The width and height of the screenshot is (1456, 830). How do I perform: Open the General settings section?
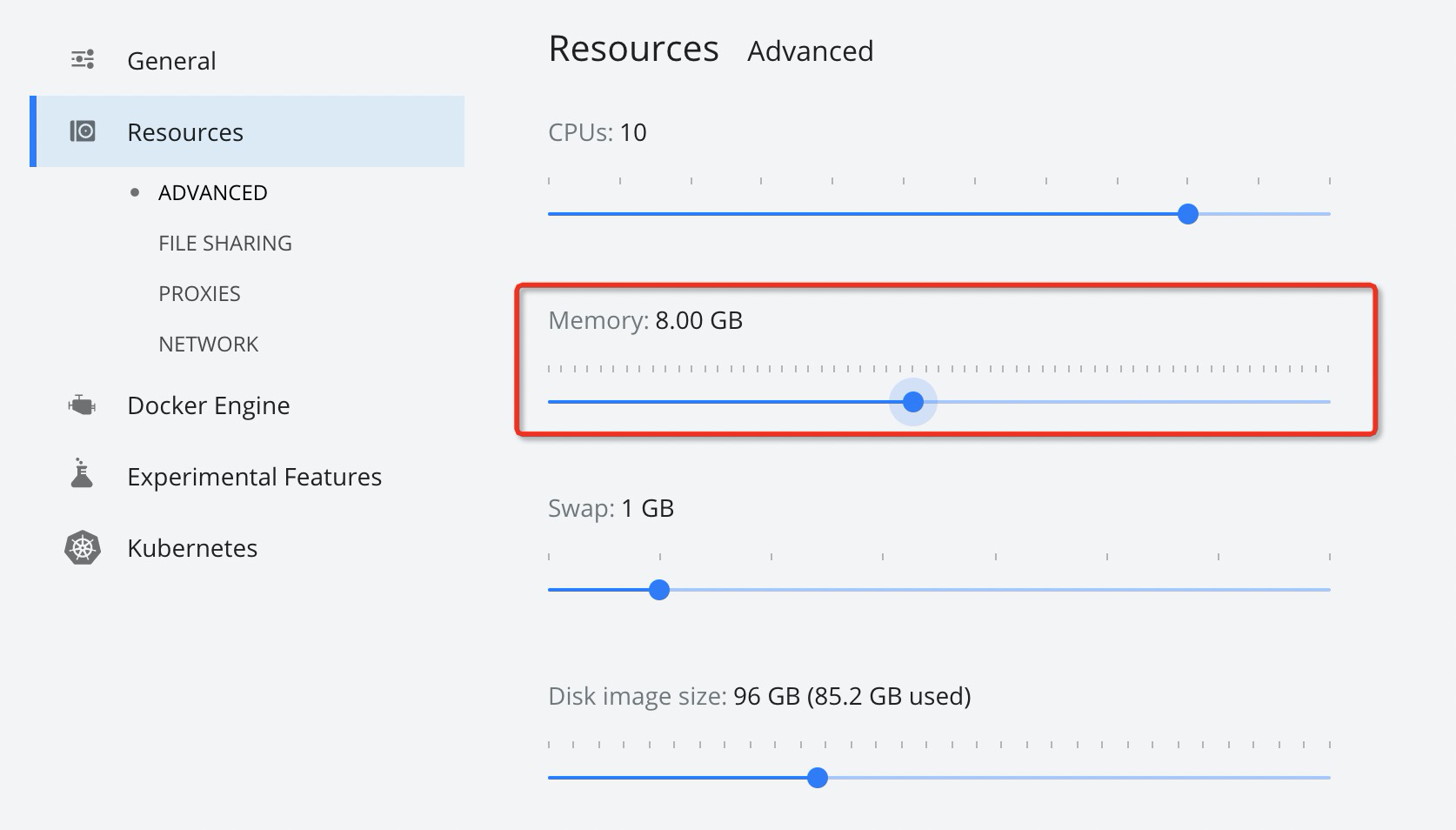click(x=171, y=61)
